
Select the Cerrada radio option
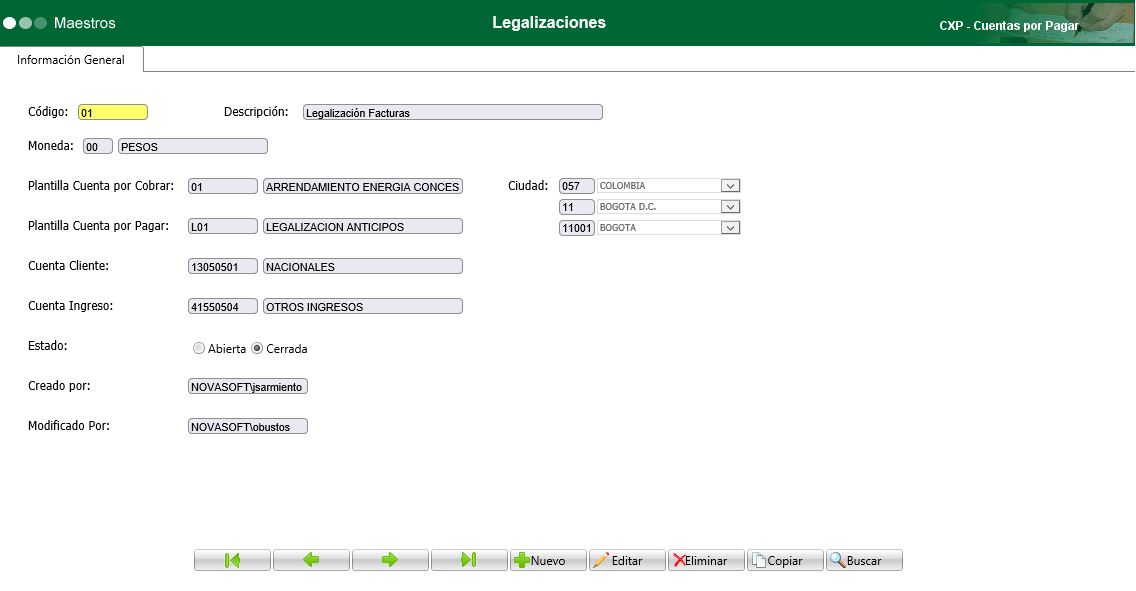pos(256,348)
